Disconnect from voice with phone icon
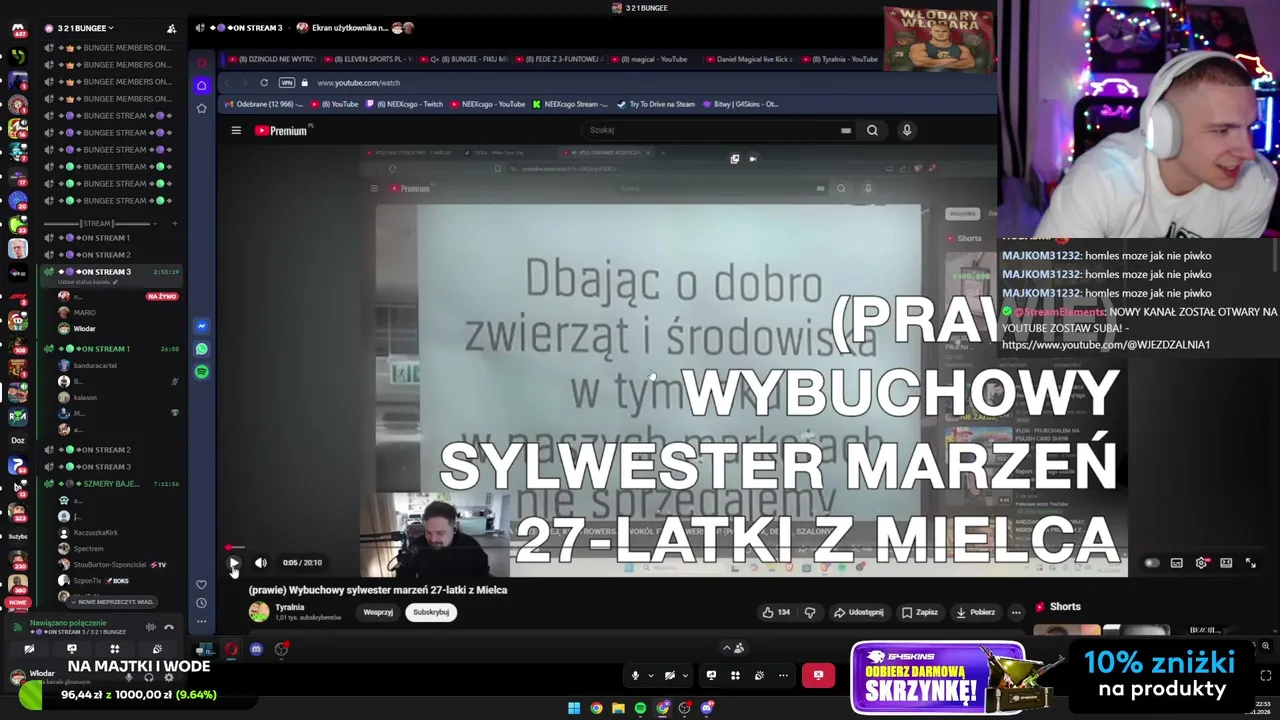Image resolution: width=1280 pixels, height=720 pixels. [x=169, y=627]
